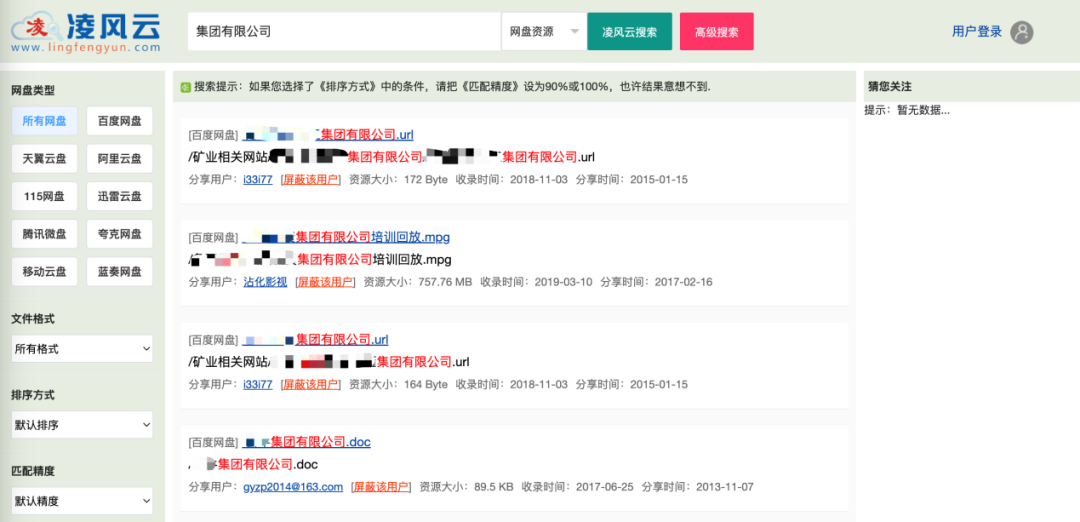Click the 猜您关注 panel heading
The height and width of the screenshot is (522, 1080).
[889, 87]
